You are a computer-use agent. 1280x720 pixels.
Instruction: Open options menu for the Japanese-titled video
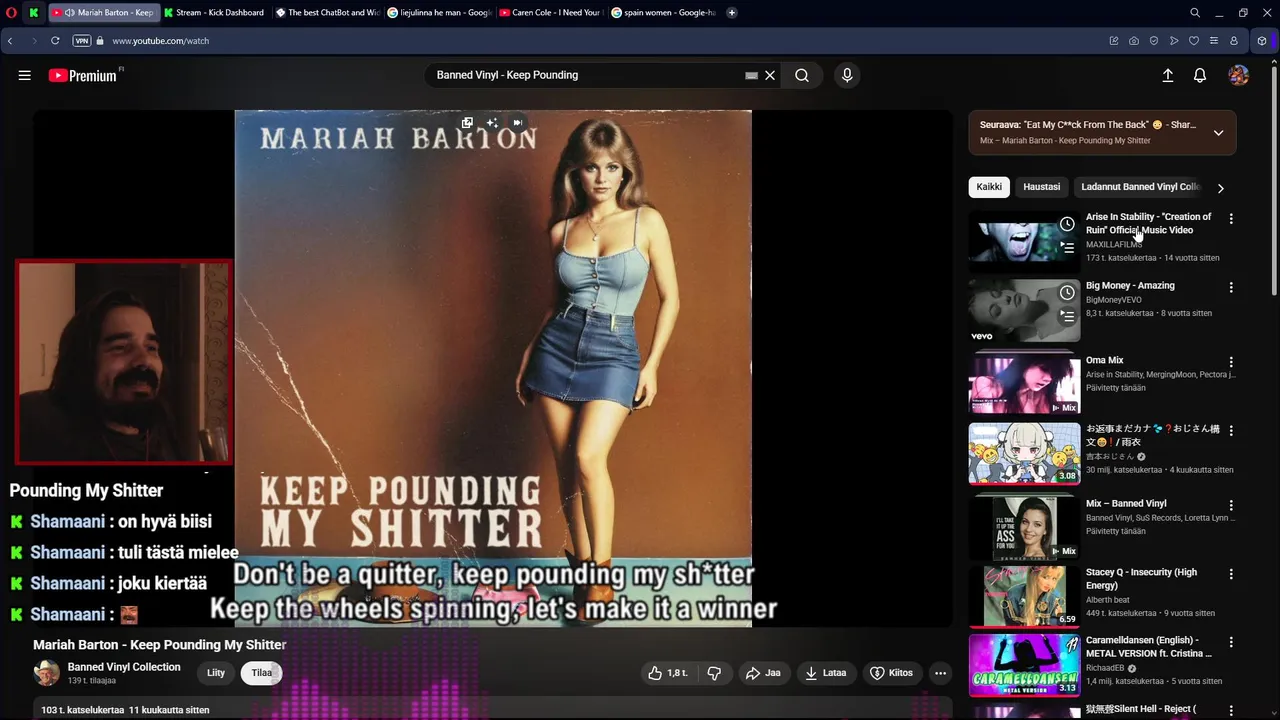pos(1231,430)
